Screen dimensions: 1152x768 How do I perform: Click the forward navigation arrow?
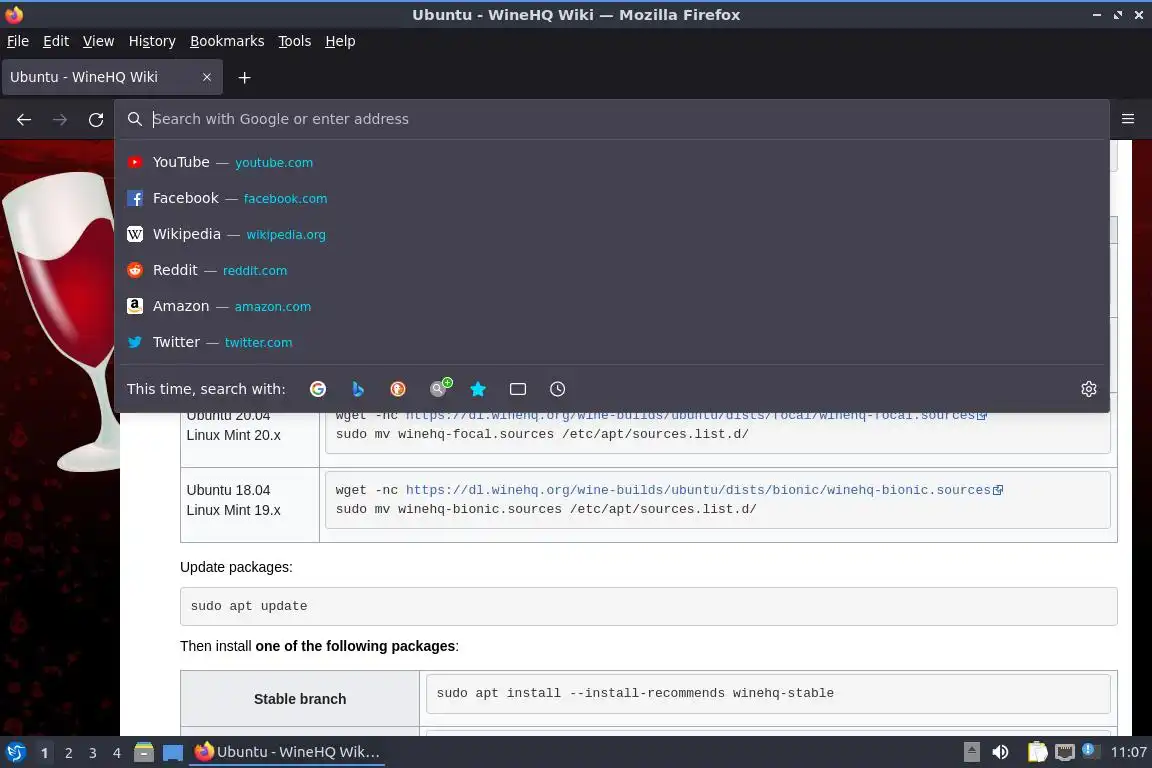(60, 119)
